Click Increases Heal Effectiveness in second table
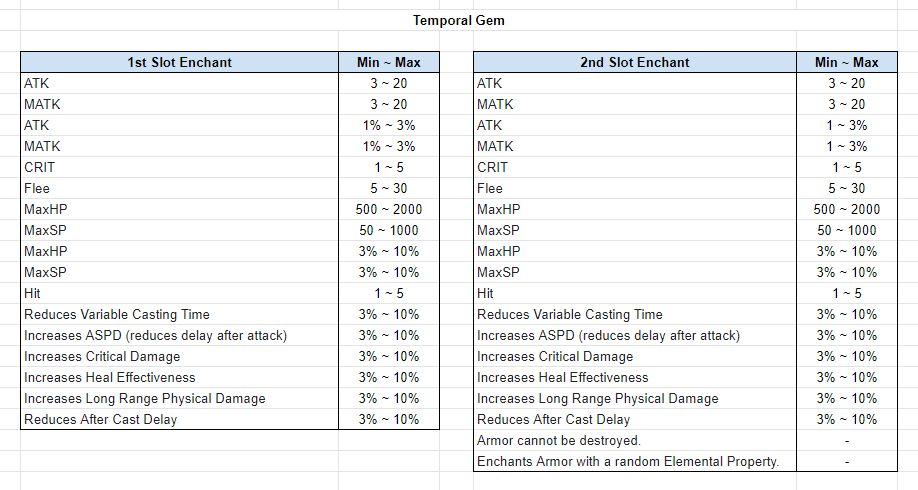 coord(635,378)
